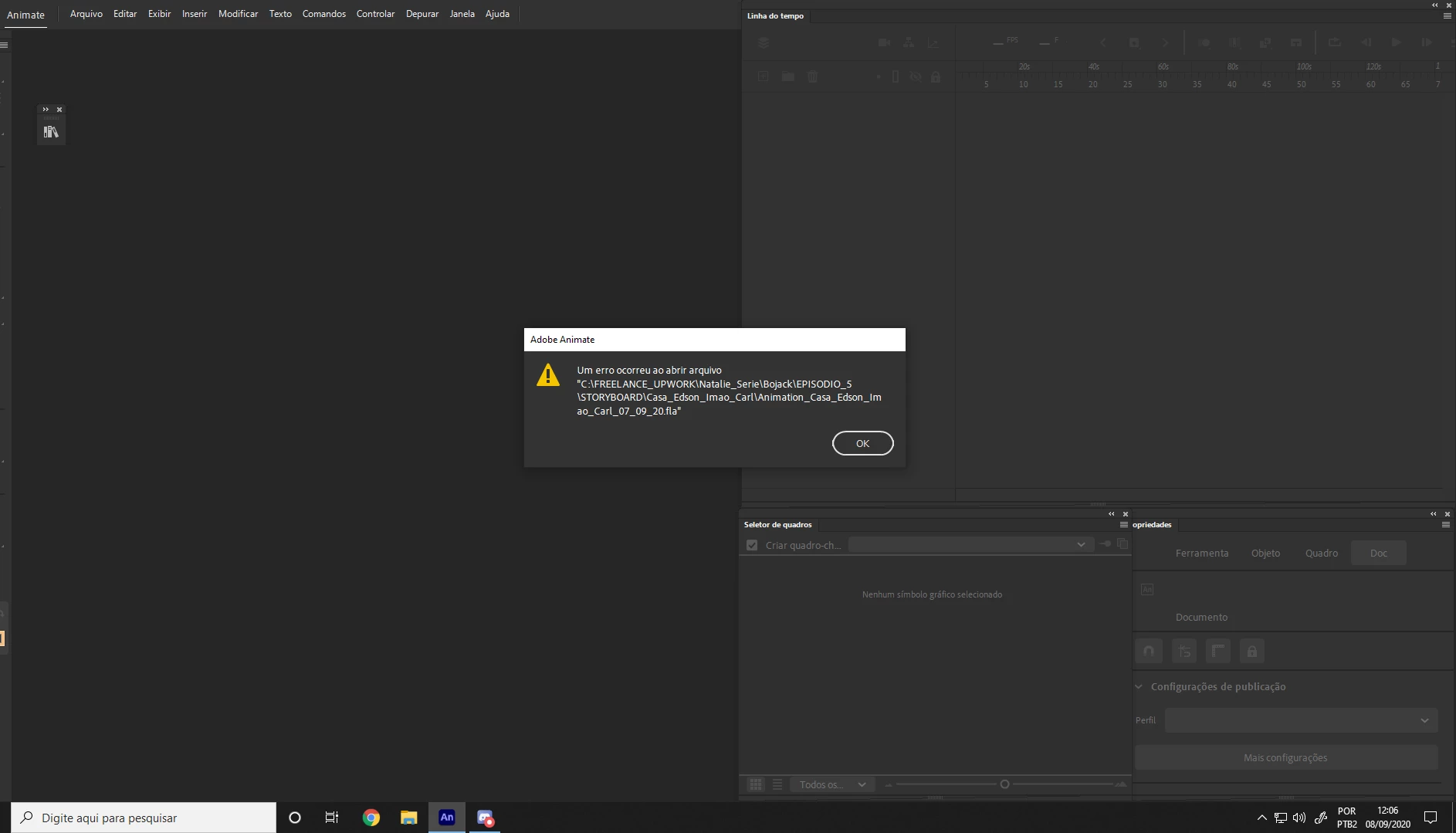
Task: Switch frame picker to grid view
Action: click(756, 784)
